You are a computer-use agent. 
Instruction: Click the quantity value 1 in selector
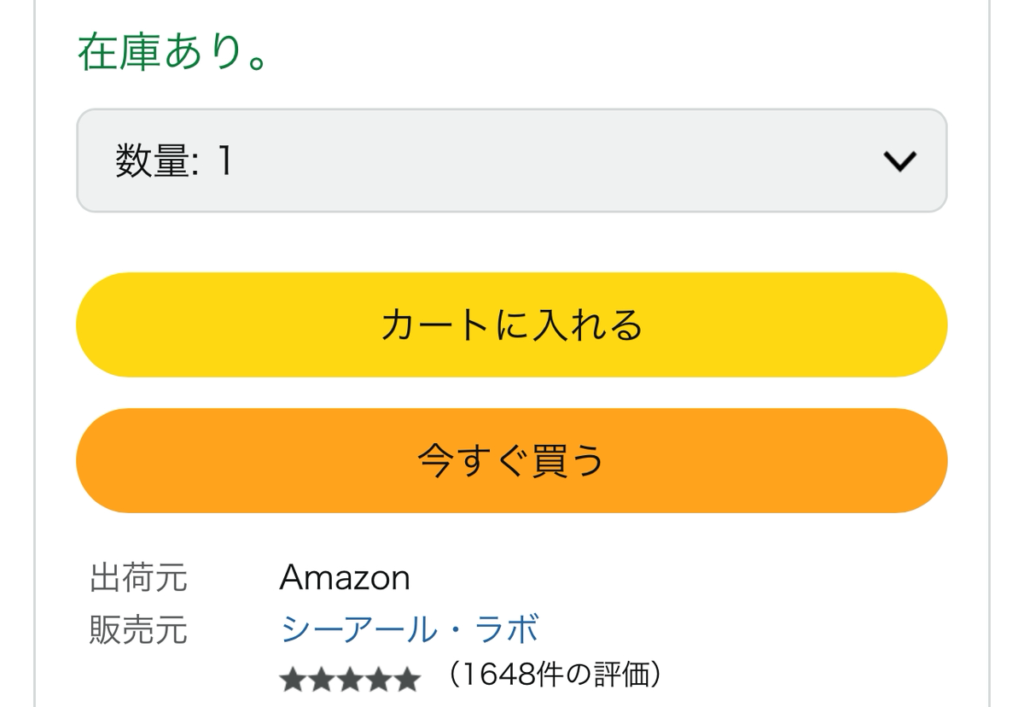click(x=225, y=162)
